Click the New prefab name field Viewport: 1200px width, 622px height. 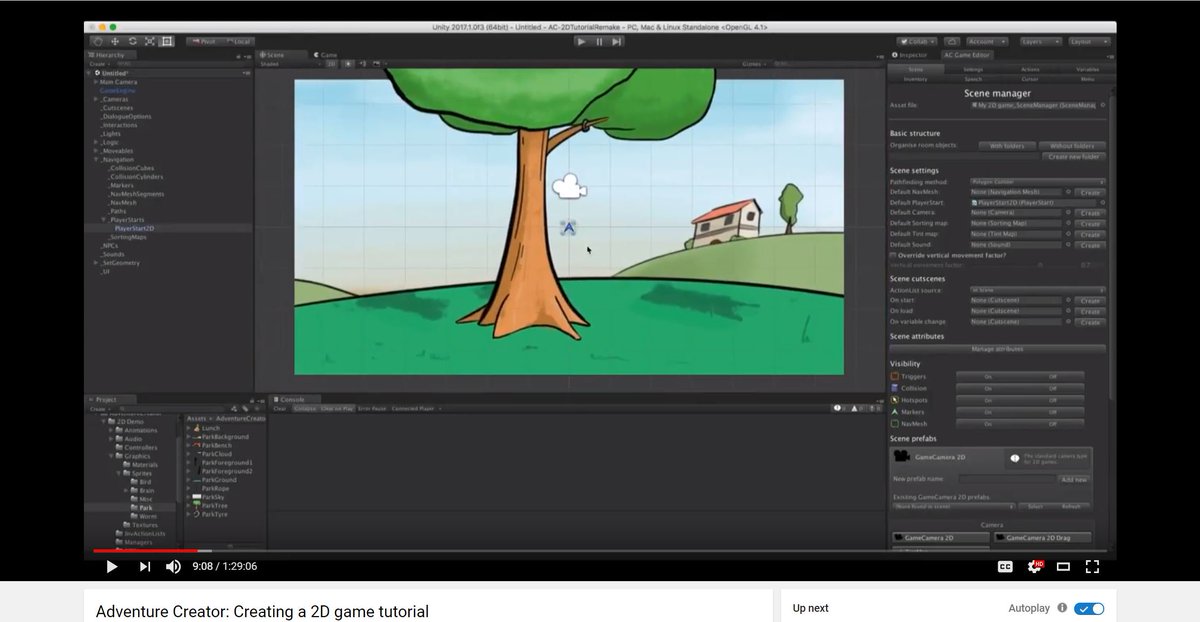[x=1010, y=479]
